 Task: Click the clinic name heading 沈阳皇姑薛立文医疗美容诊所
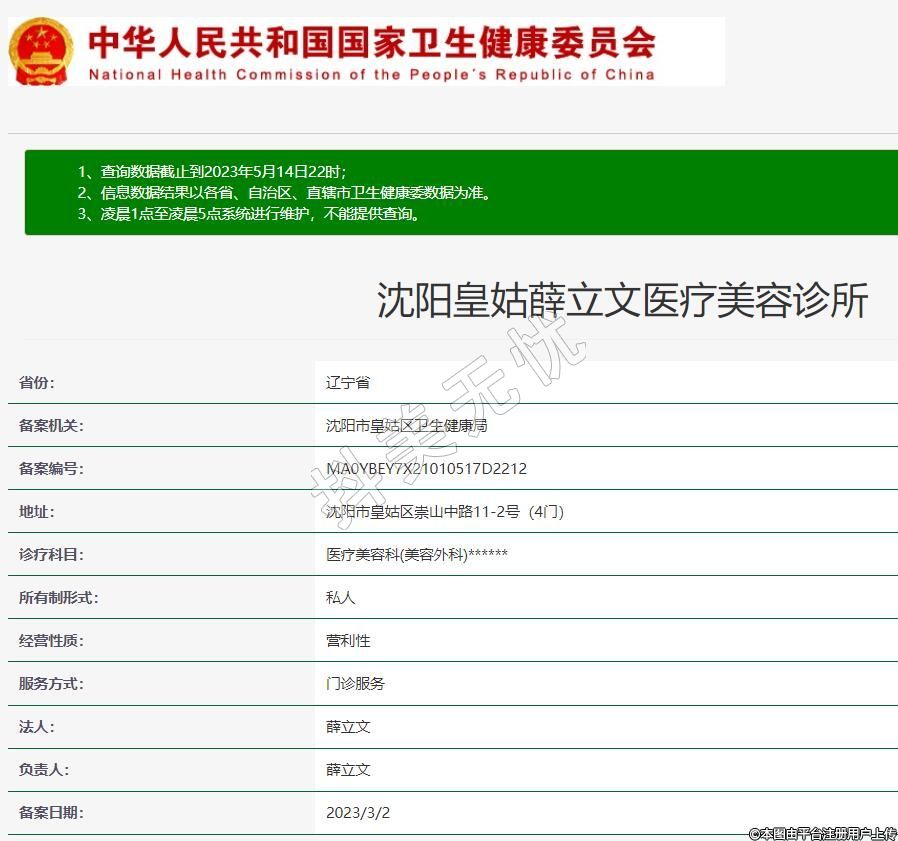622,301
